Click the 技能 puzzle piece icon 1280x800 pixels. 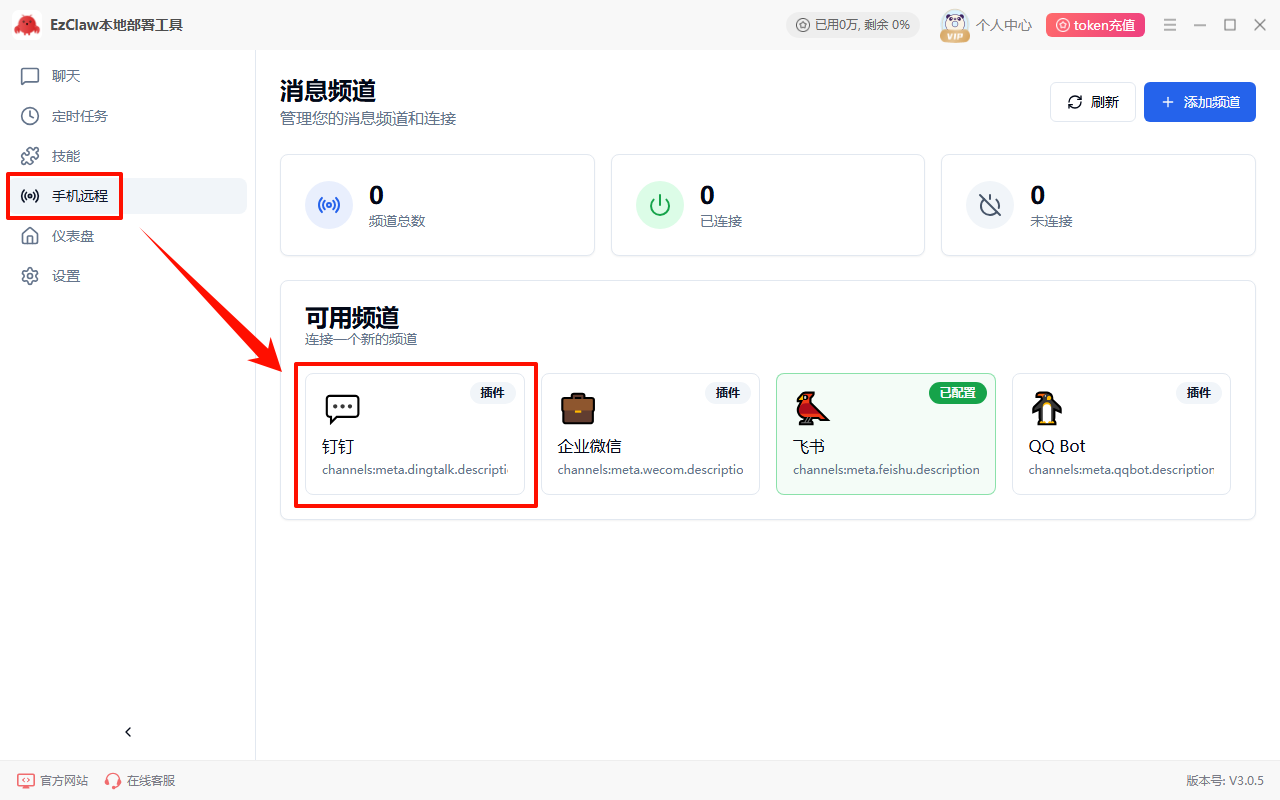coord(30,156)
